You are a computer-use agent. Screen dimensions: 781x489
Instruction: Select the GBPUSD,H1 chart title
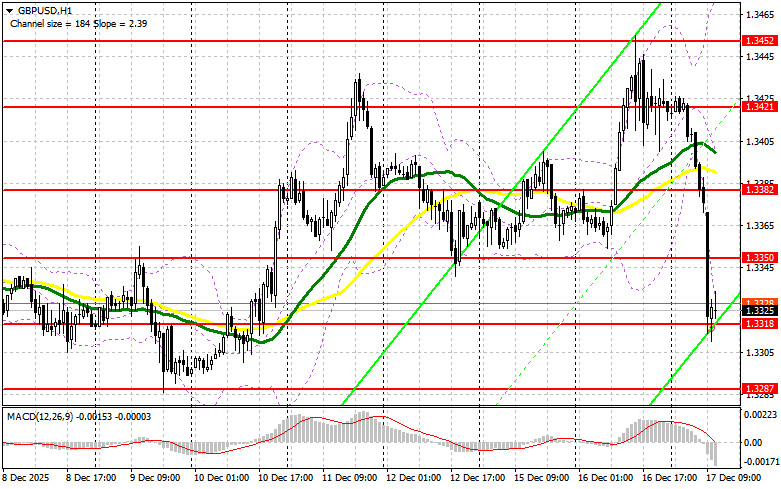pyautogui.click(x=45, y=10)
